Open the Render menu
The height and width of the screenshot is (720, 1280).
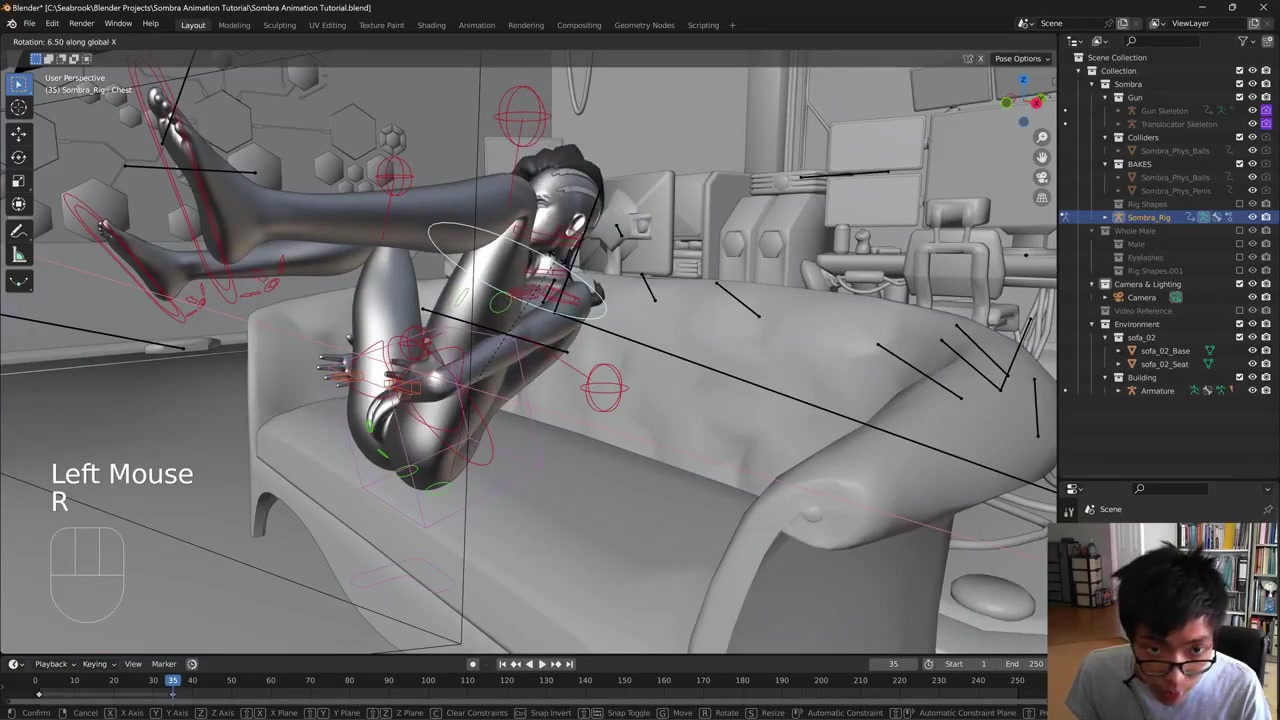click(81, 24)
